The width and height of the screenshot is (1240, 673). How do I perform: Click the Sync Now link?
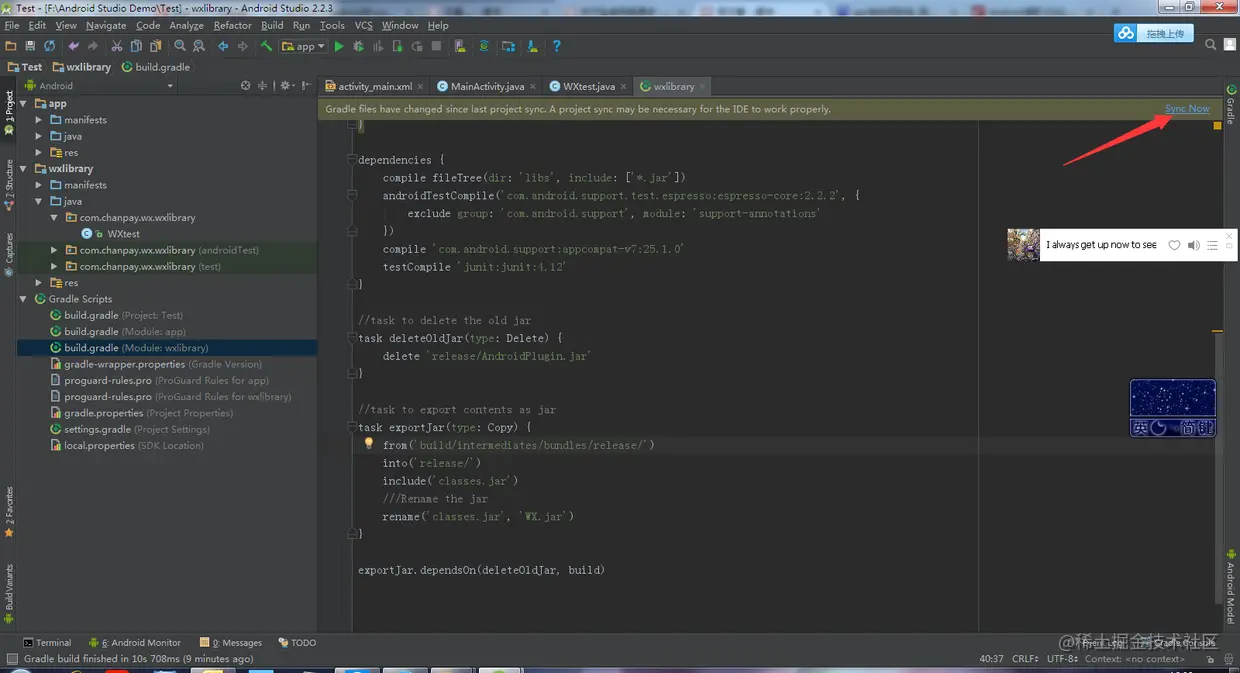tap(1187, 109)
